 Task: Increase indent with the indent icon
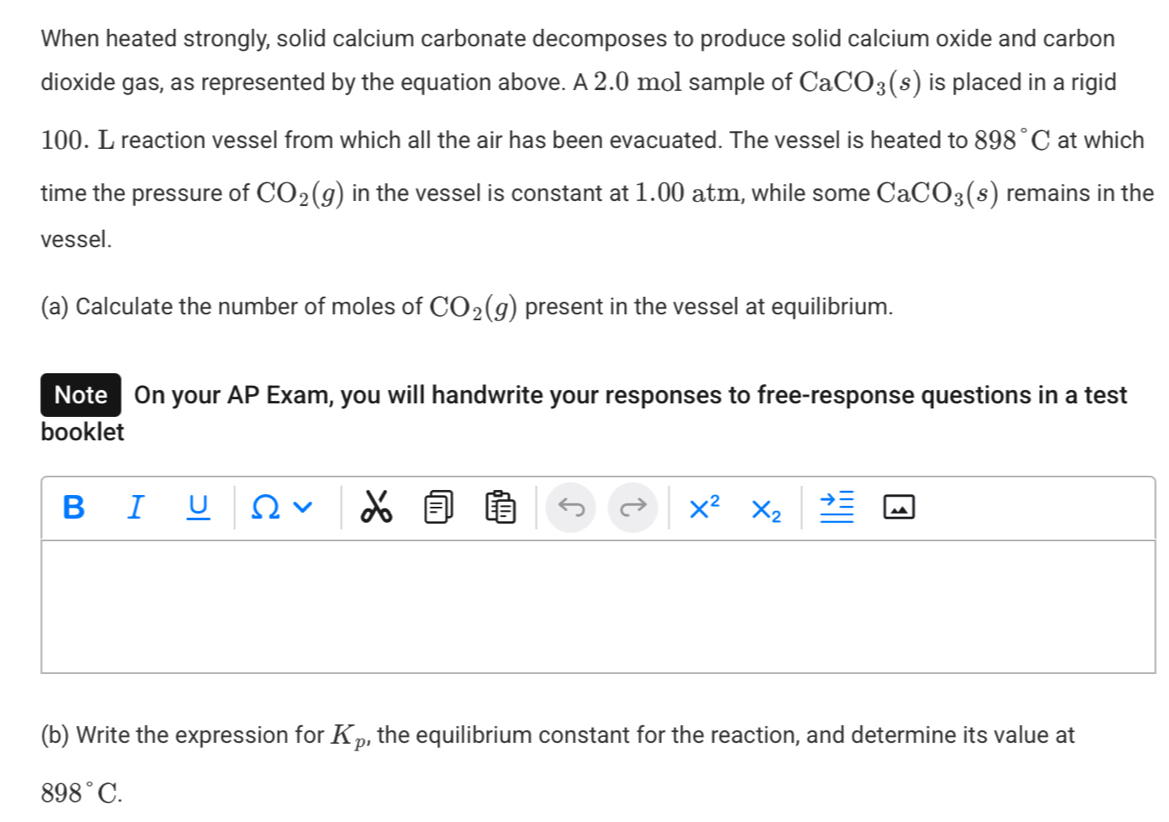834,508
